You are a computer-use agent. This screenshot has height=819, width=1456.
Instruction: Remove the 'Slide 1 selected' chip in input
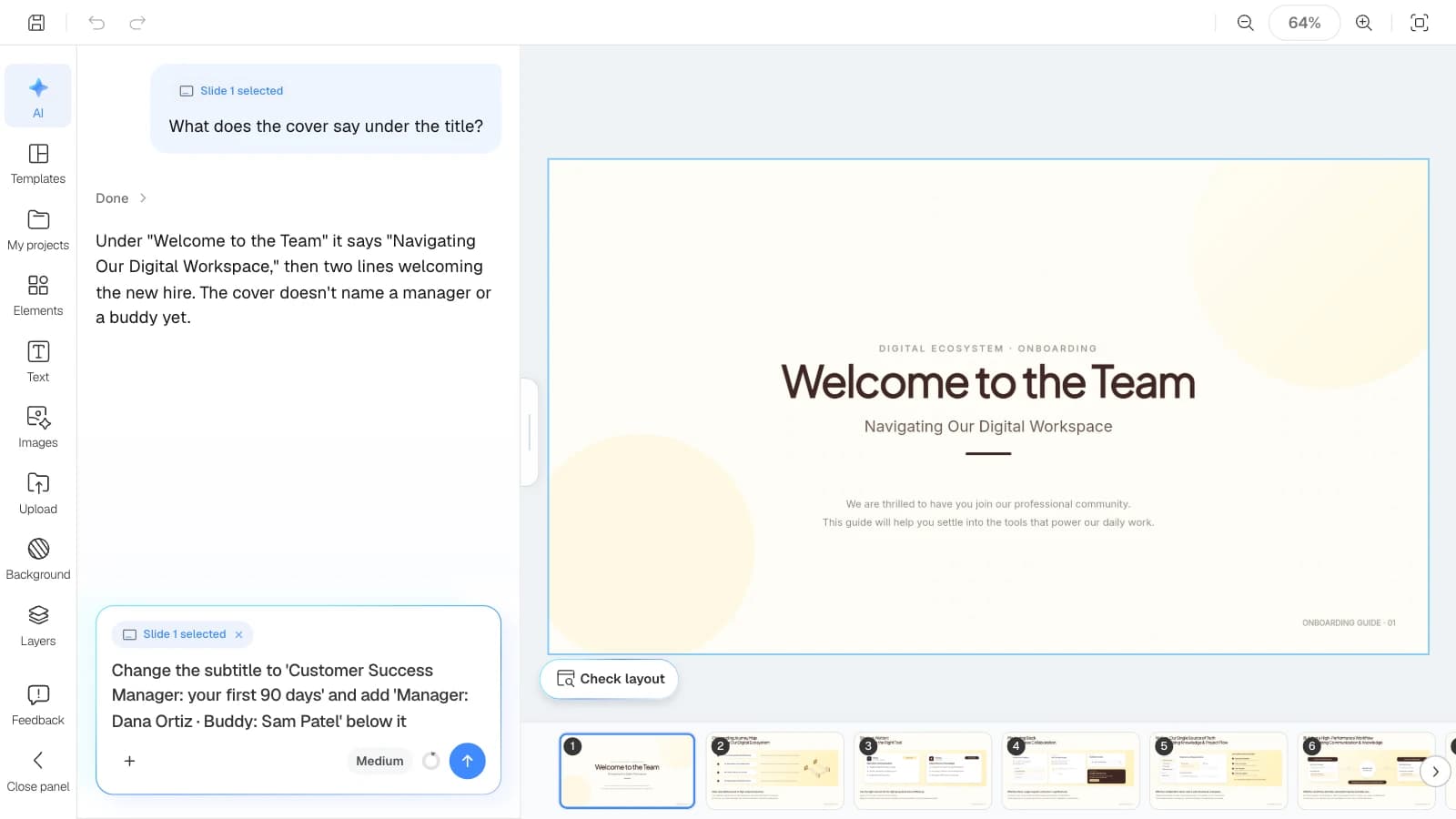pos(238,634)
